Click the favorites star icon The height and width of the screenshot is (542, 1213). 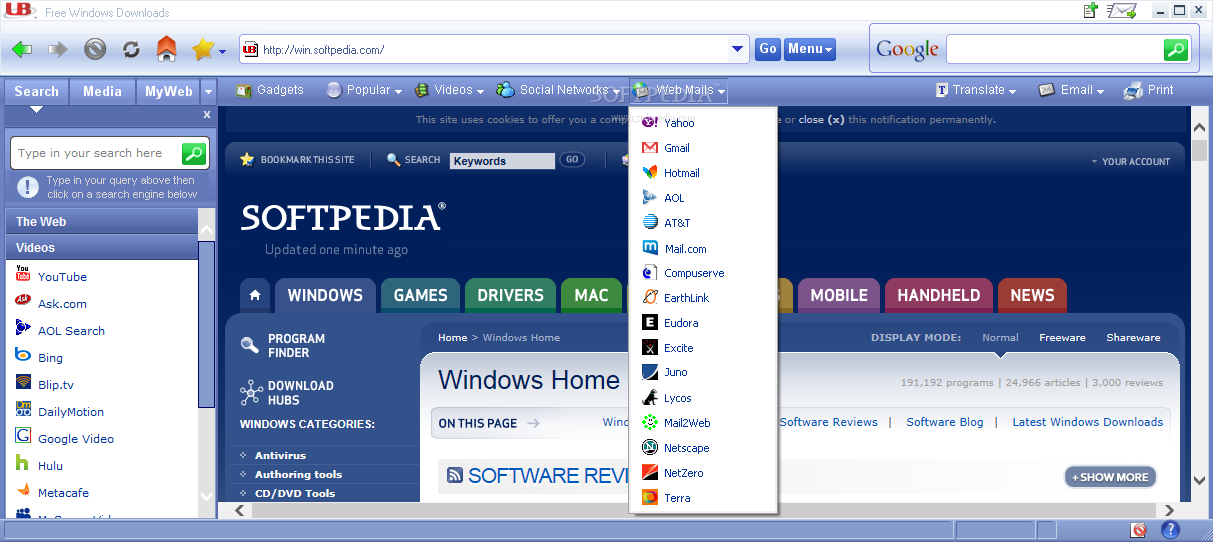coord(203,49)
